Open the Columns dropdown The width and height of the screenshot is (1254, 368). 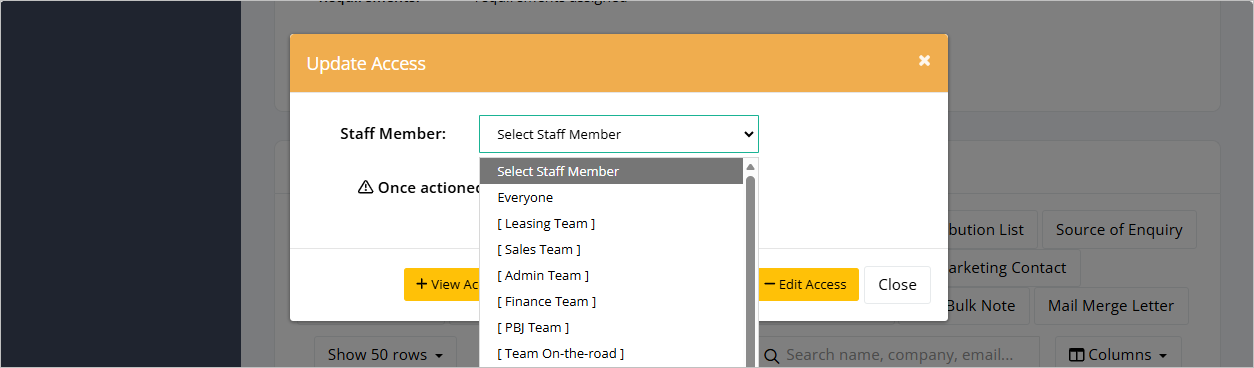click(1118, 354)
